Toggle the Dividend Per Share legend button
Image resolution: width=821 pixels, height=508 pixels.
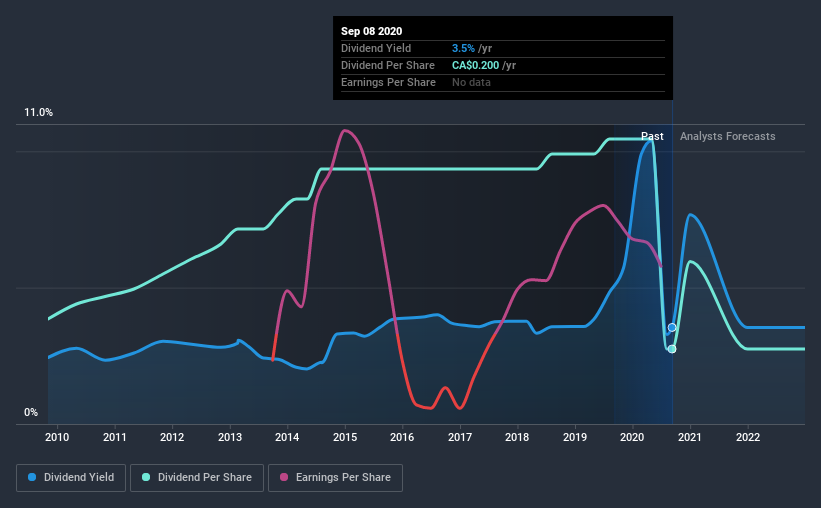[x=197, y=478]
